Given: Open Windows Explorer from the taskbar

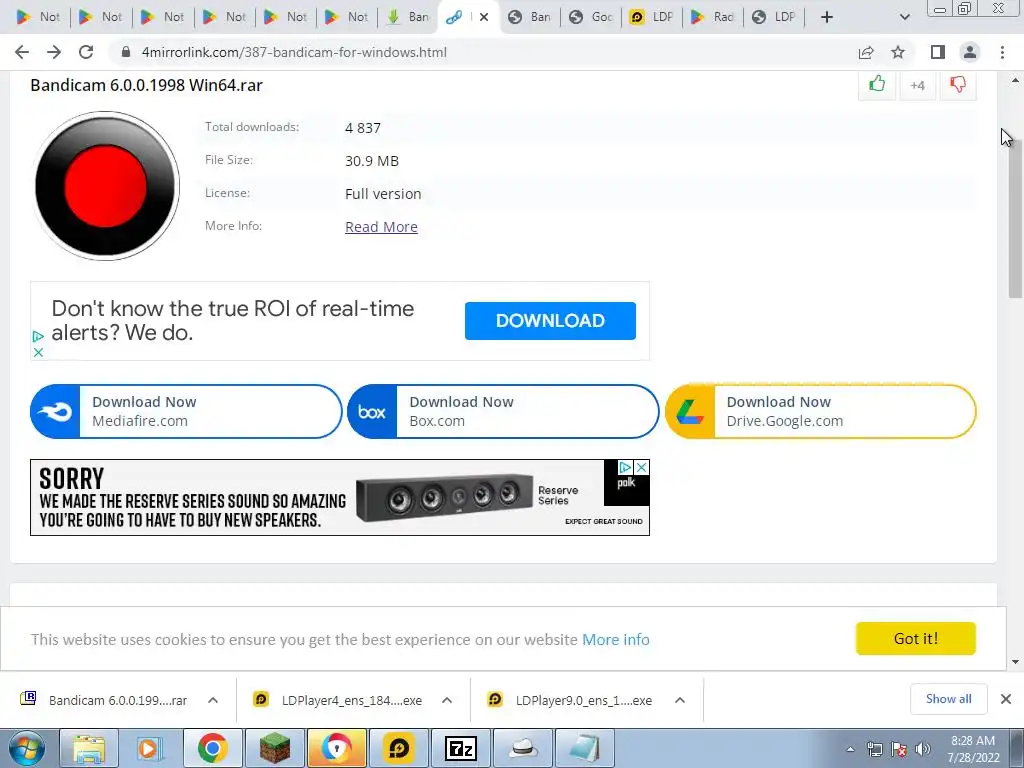Looking at the screenshot, I should pos(89,748).
